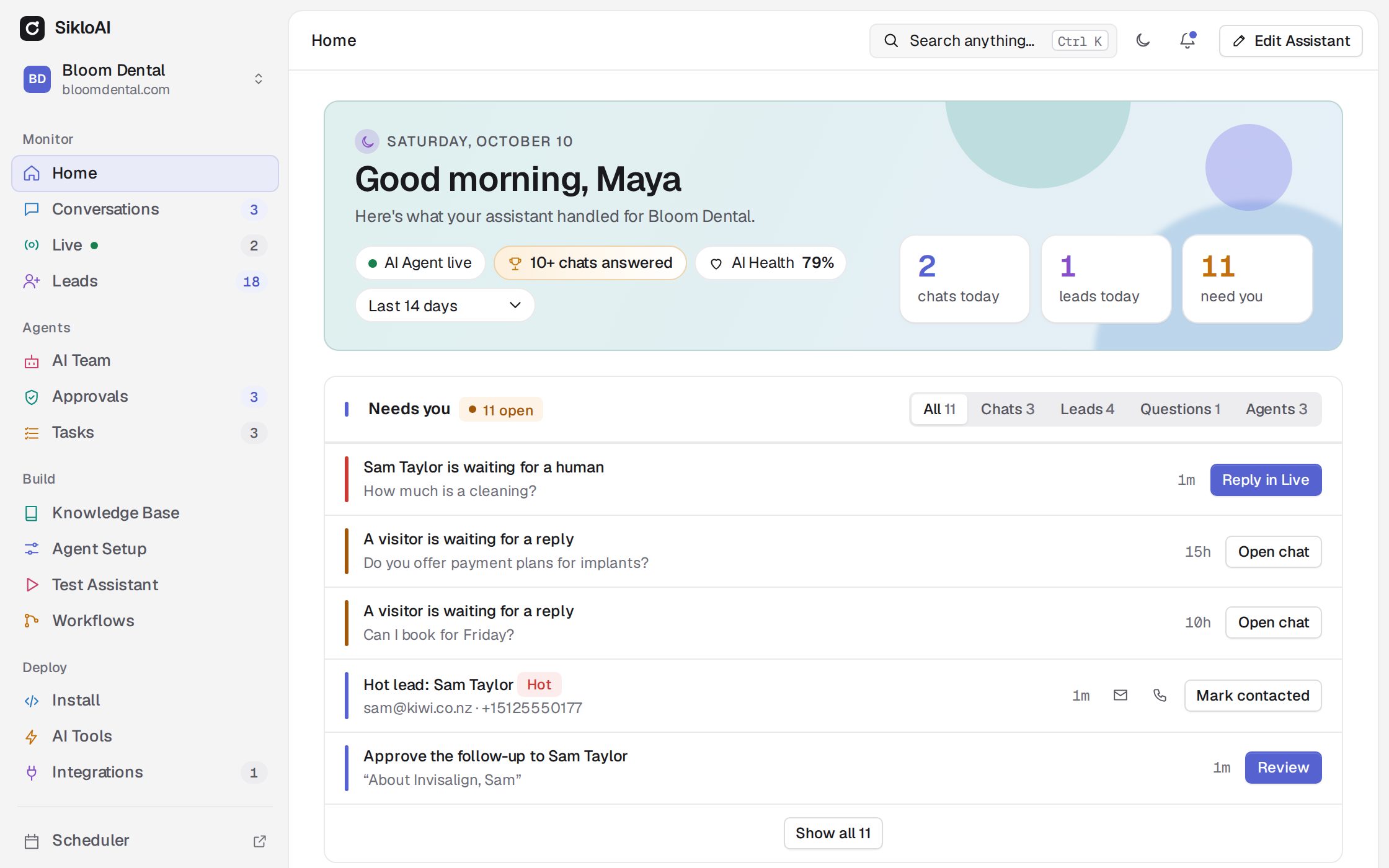
Task: Open chat about payment plans for implants
Action: point(1273,552)
